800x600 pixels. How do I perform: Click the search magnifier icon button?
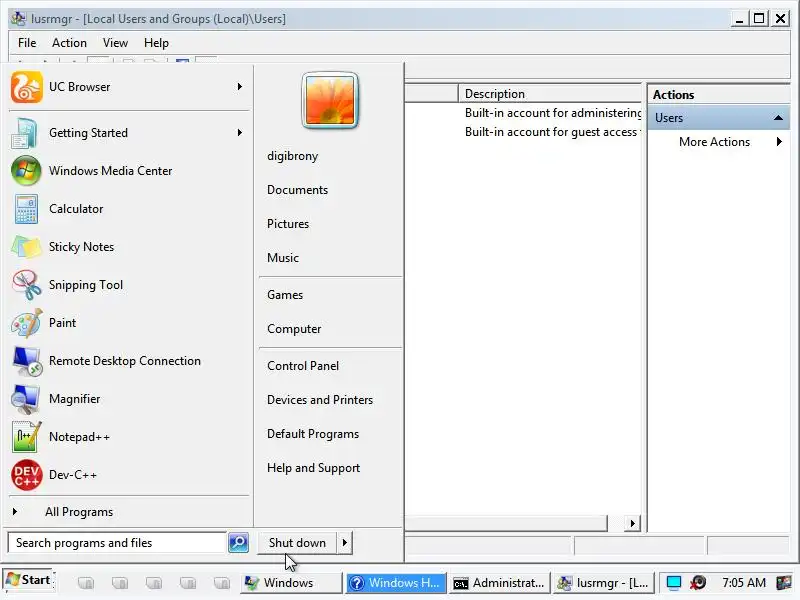(x=238, y=542)
